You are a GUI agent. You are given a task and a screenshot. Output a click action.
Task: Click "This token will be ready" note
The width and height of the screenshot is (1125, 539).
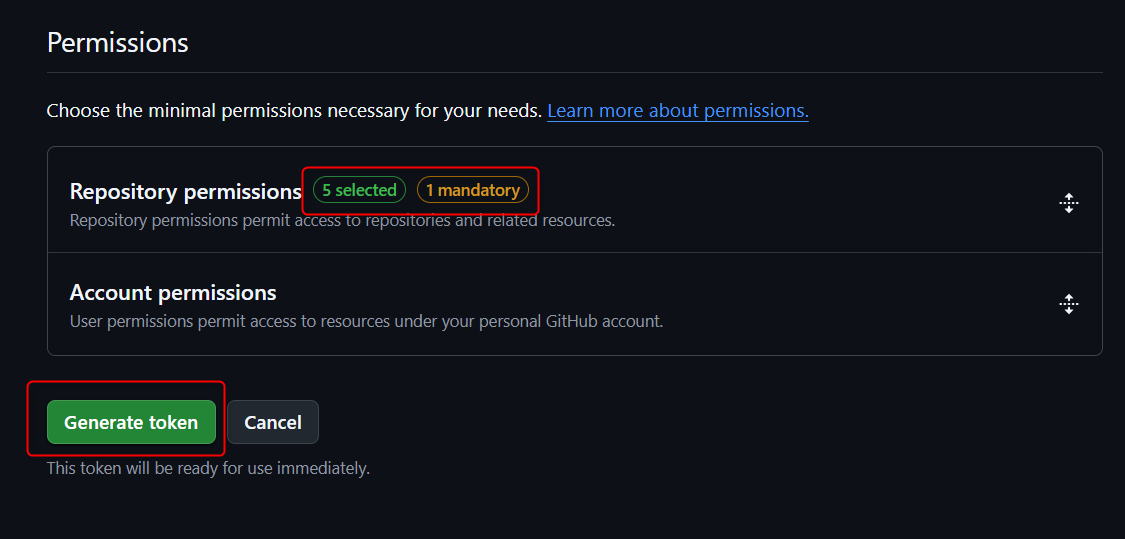[208, 469]
